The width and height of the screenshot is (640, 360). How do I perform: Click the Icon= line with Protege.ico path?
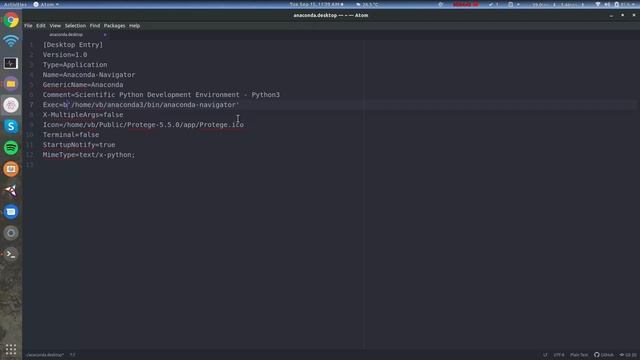pyautogui.click(x=143, y=125)
